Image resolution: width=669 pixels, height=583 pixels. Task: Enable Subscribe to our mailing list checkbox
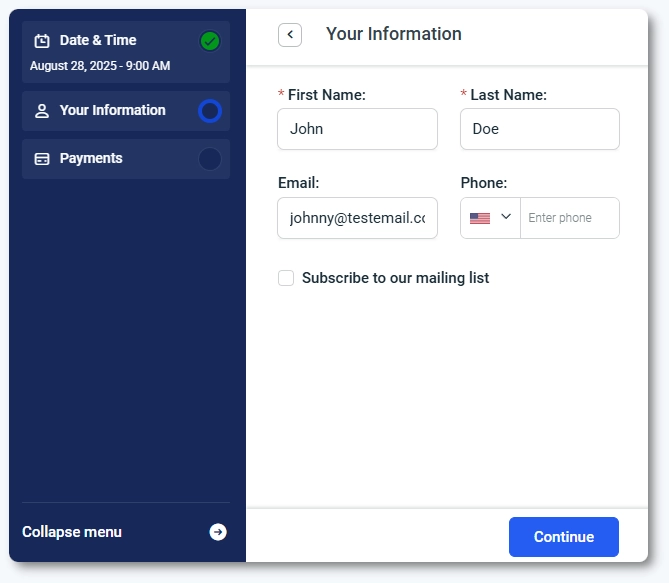coord(286,278)
